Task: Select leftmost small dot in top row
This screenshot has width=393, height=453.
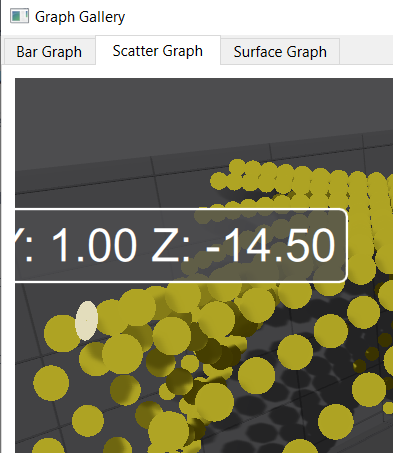Action: point(218,181)
